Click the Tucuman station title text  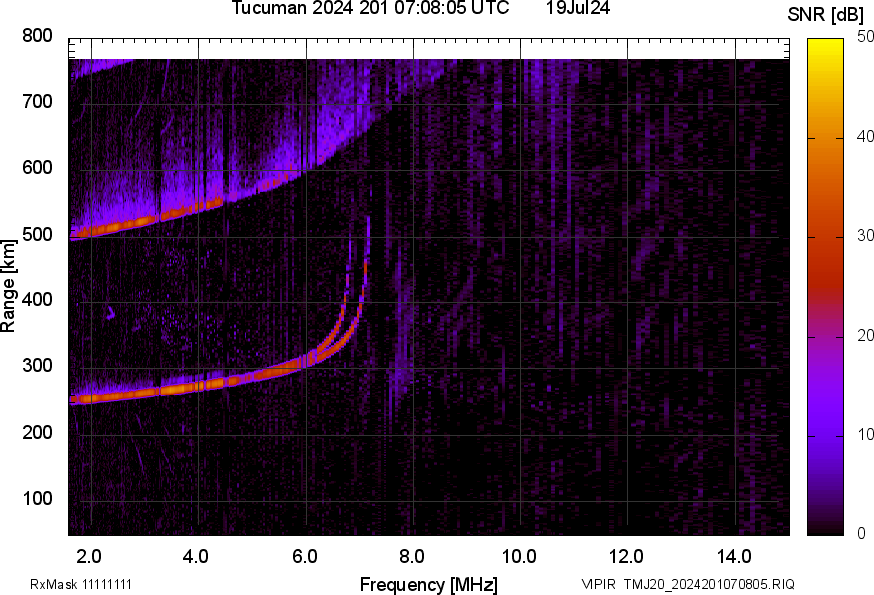(267, 12)
